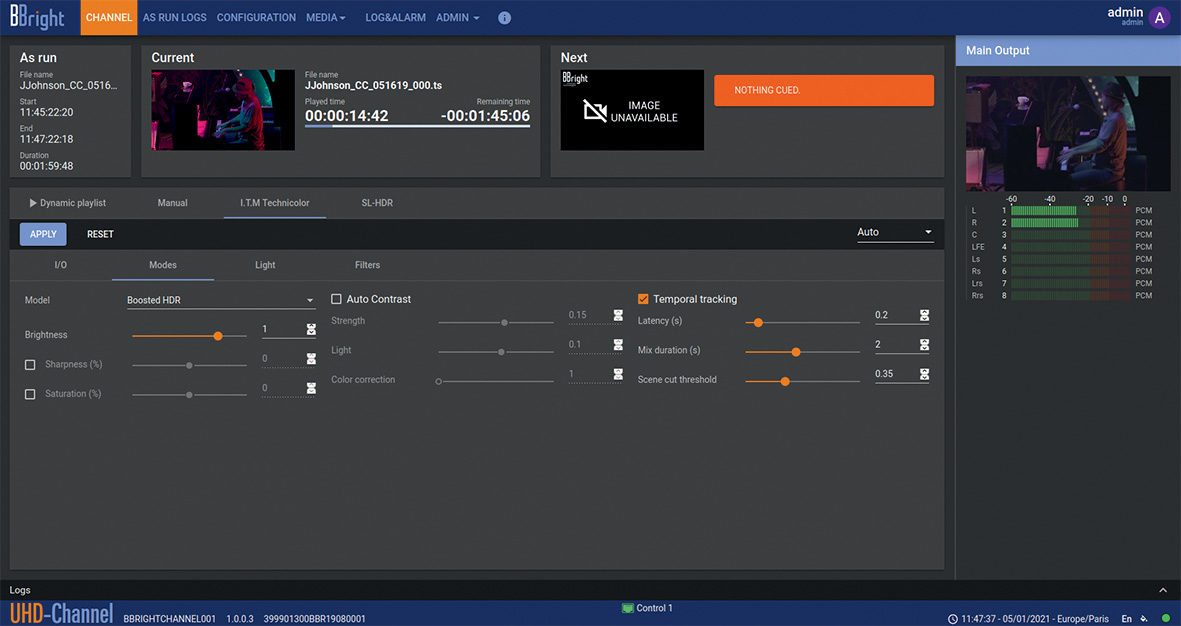Click the reset icon beside Latency value

click(924, 315)
